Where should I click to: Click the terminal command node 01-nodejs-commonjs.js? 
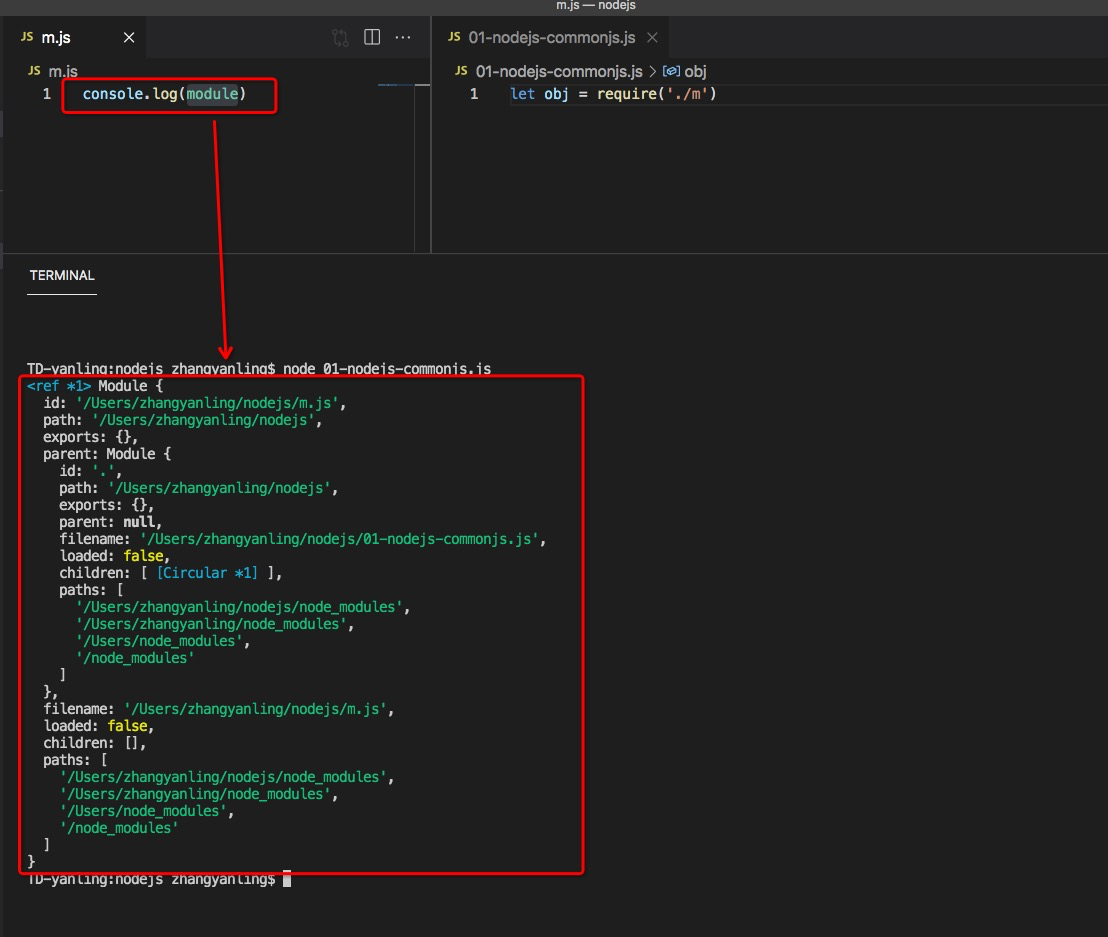coord(387,369)
